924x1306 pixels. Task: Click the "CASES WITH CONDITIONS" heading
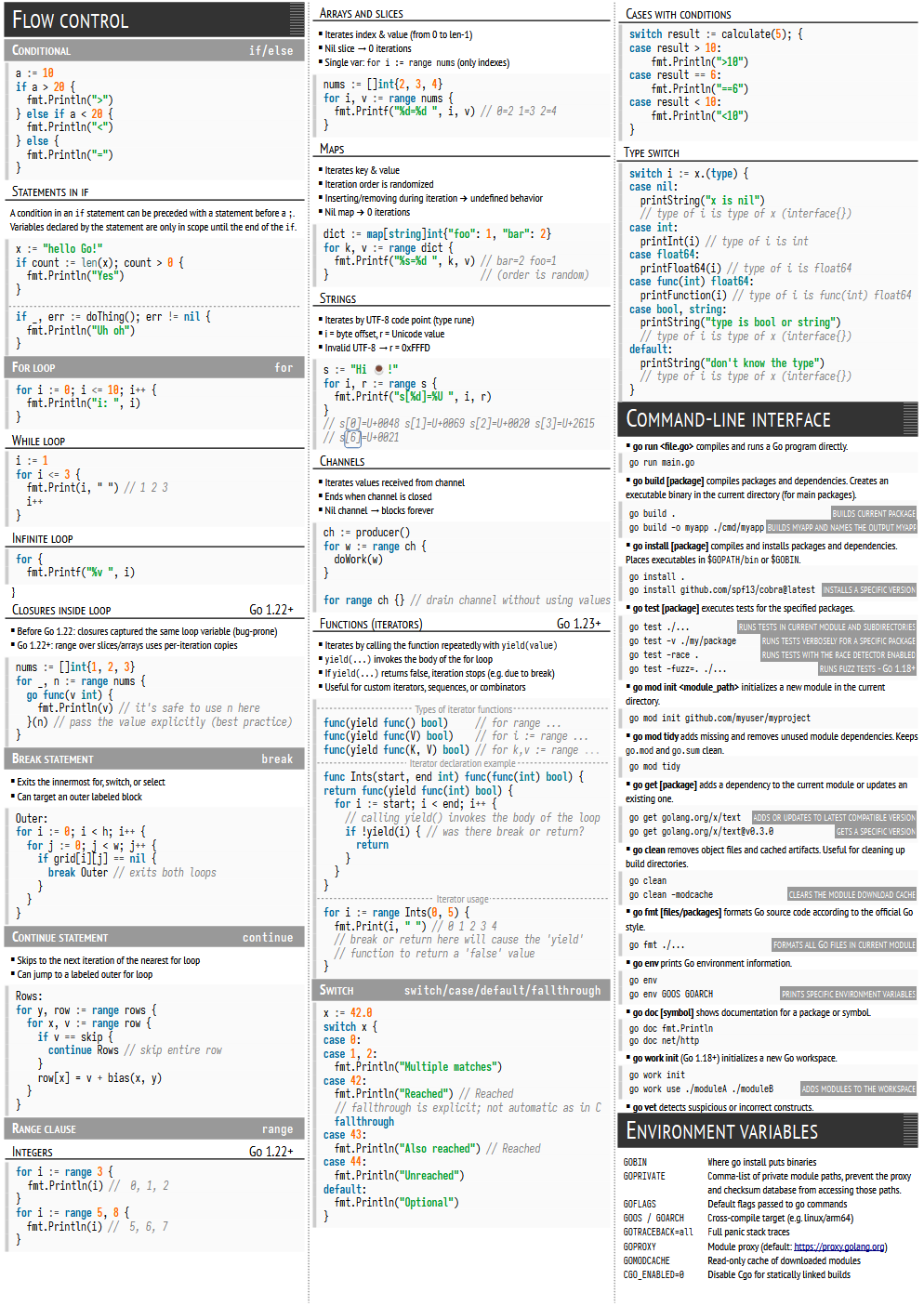click(678, 14)
